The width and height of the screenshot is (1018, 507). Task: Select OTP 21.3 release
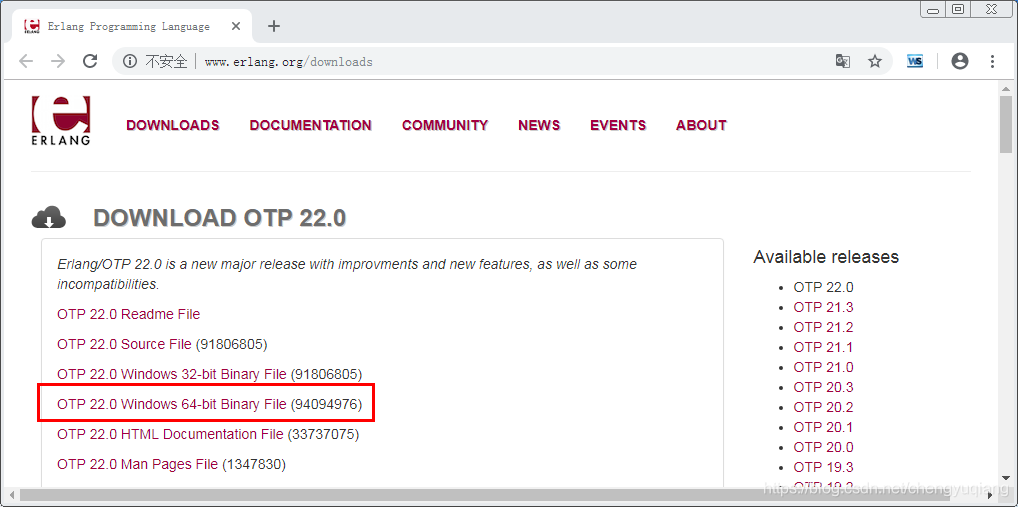click(823, 307)
